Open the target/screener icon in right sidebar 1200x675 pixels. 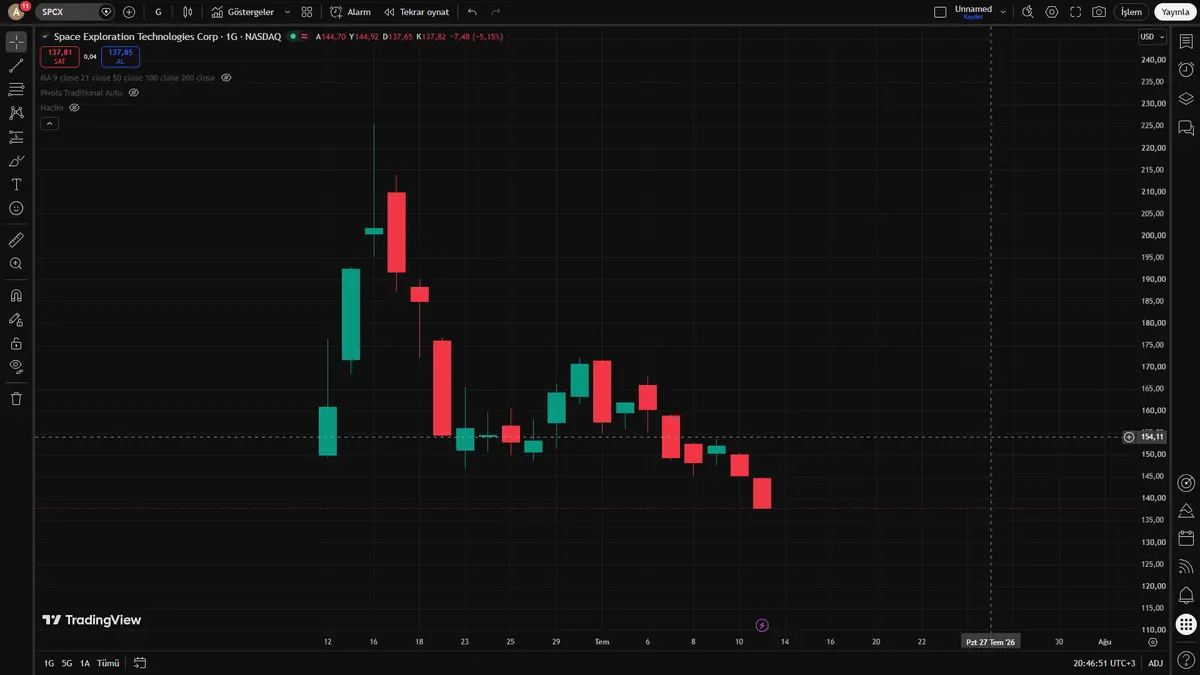coord(1186,482)
